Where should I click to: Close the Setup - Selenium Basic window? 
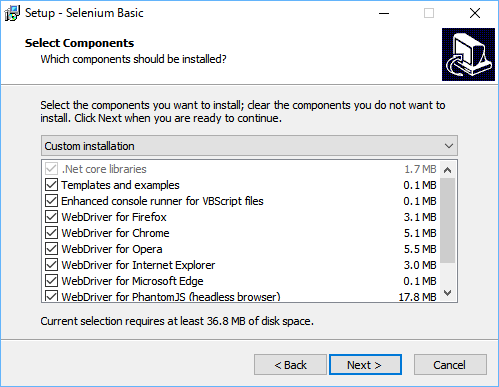475,13
